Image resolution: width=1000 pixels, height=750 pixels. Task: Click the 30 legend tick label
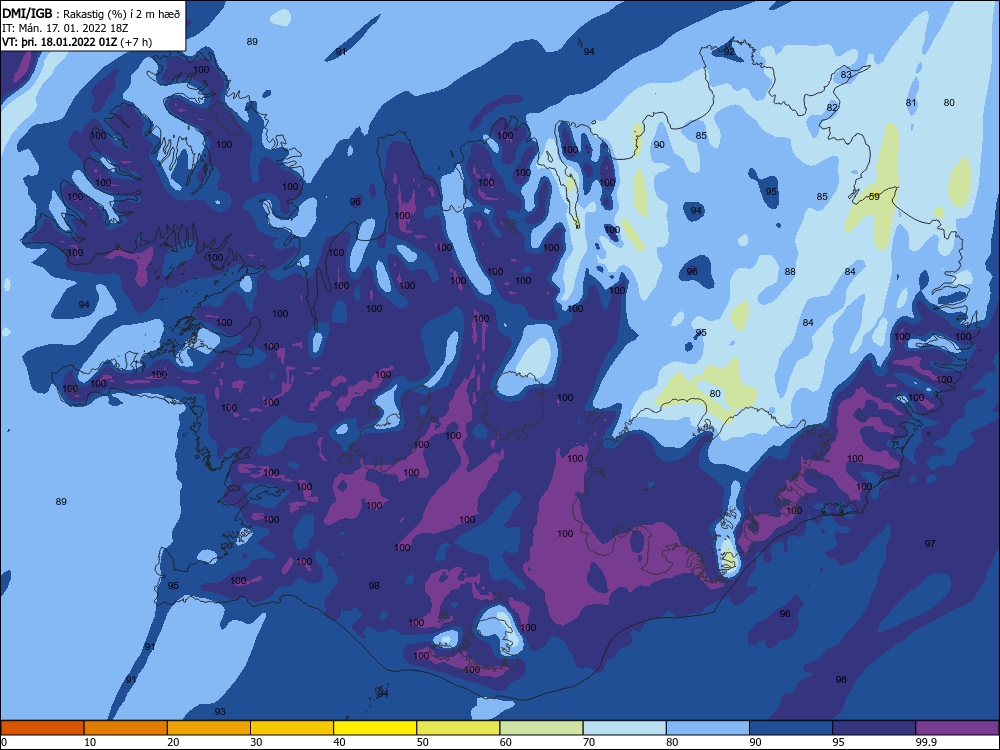(256, 742)
